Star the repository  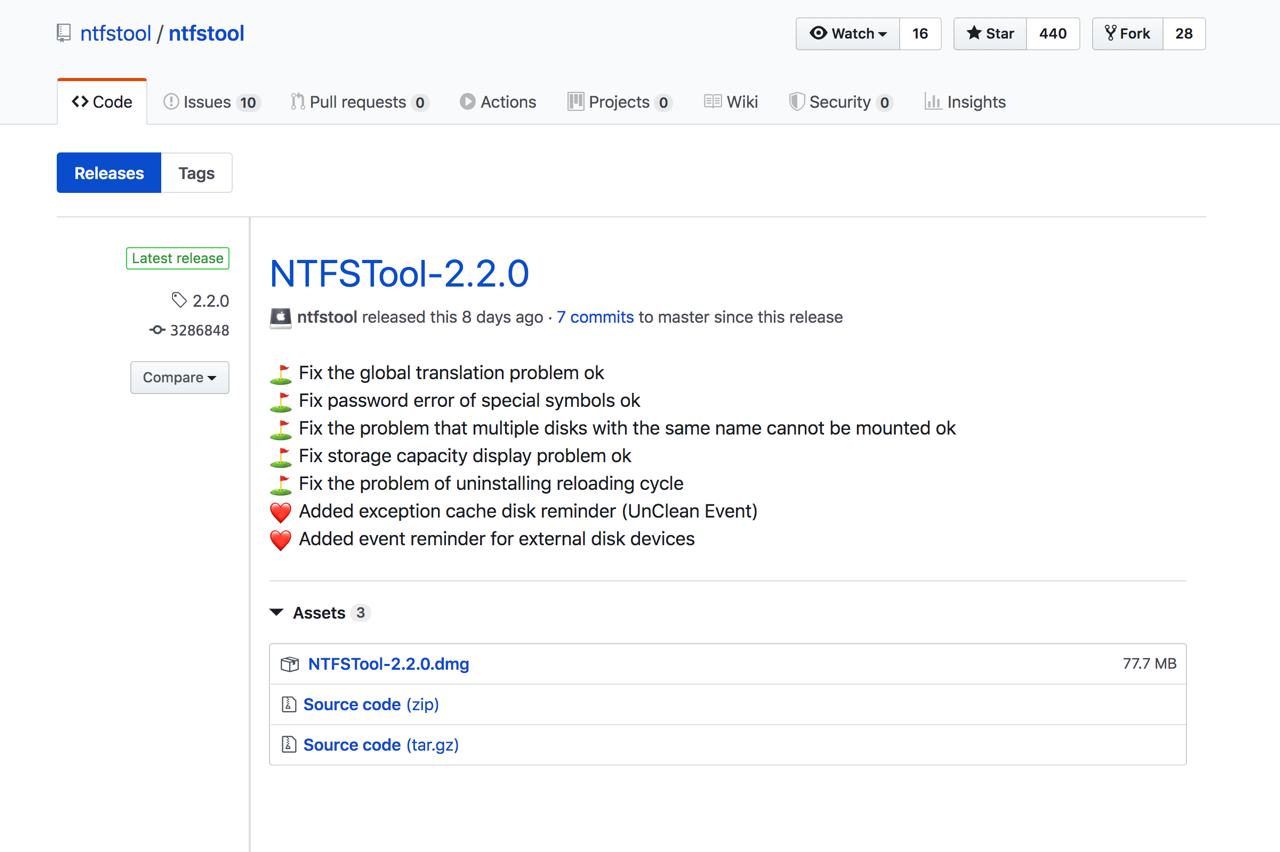click(x=990, y=33)
